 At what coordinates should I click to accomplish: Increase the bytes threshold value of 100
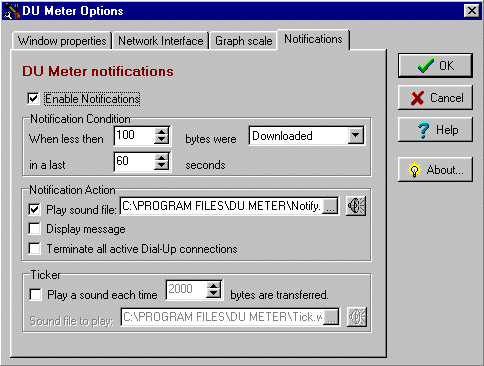click(162, 132)
